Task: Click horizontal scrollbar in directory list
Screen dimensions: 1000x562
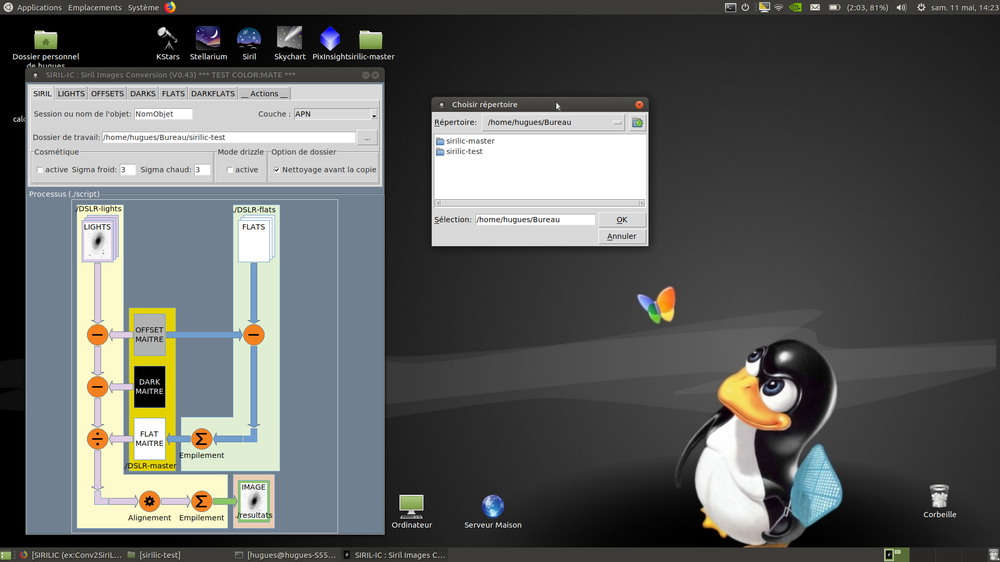Action: point(540,203)
